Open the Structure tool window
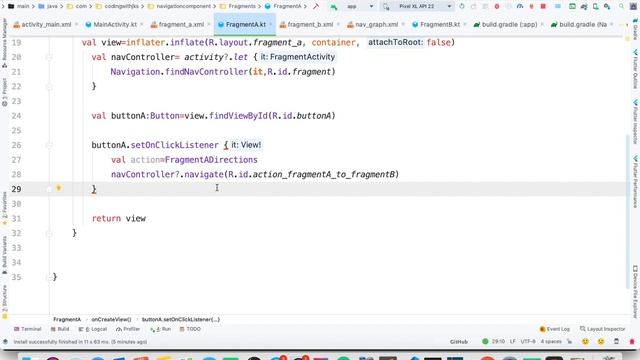 point(4,301)
